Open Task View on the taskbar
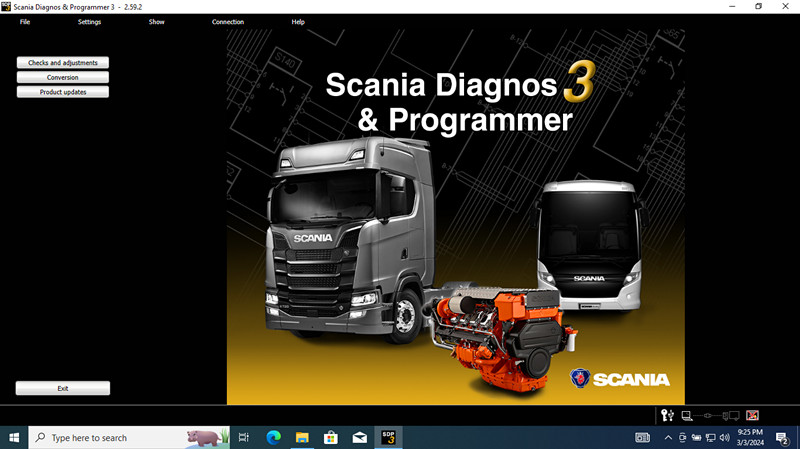Screen dimensions: 800x449 [244, 437]
